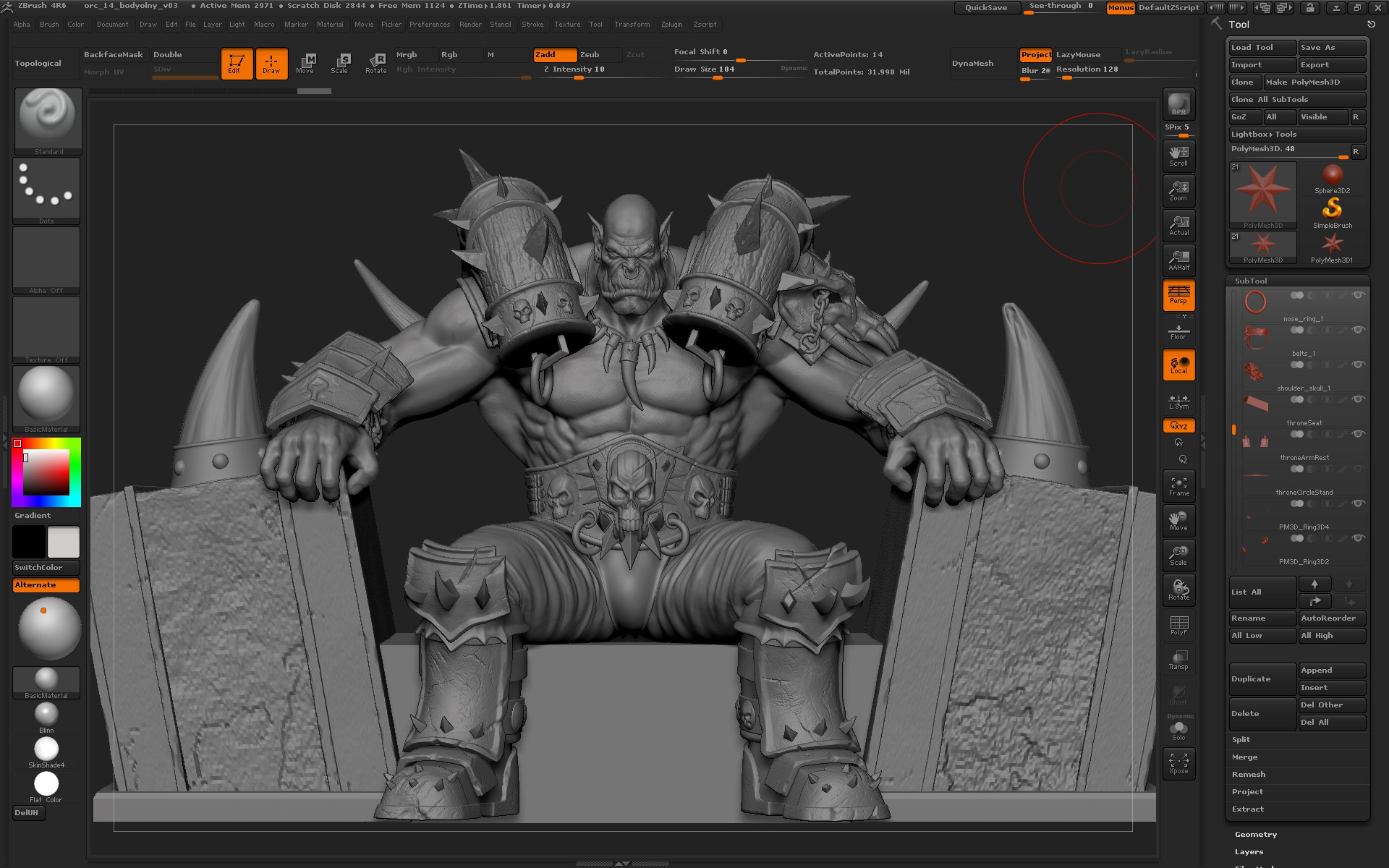Open the Preferences menu
The height and width of the screenshot is (868, 1389).
pyautogui.click(x=430, y=24)
